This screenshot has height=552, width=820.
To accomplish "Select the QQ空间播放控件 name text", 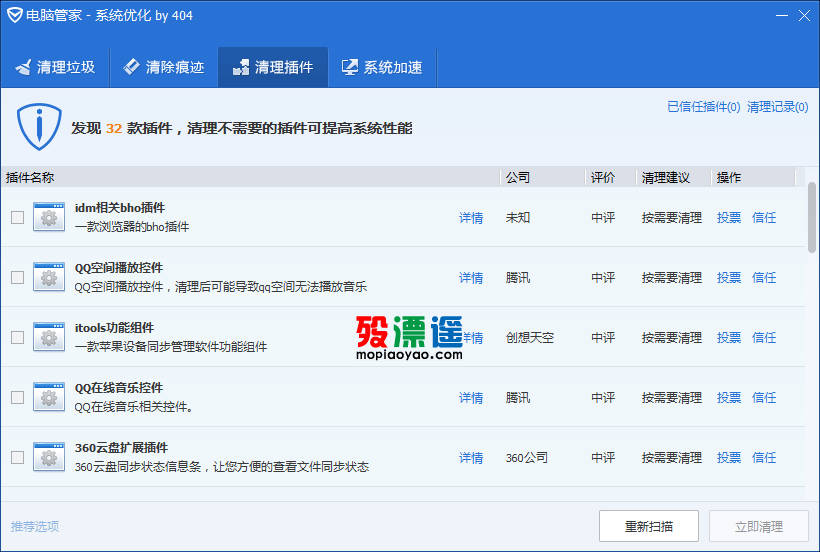I will (x=119, y=268).
